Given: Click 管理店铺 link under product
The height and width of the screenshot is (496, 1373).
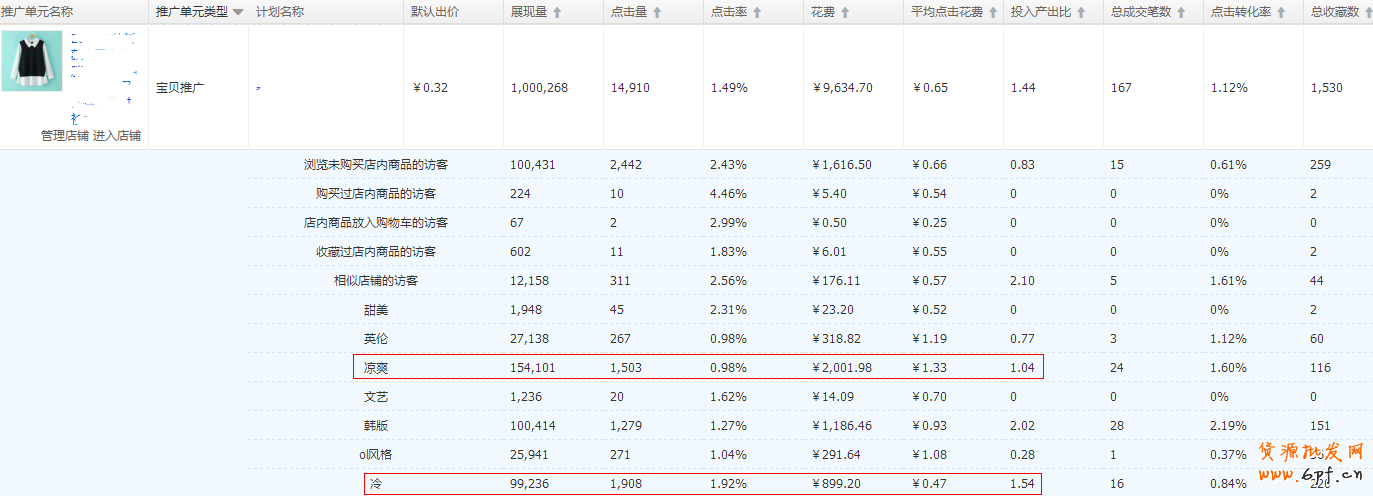Looking at the screenshot, I should click(x=64, y=136).
